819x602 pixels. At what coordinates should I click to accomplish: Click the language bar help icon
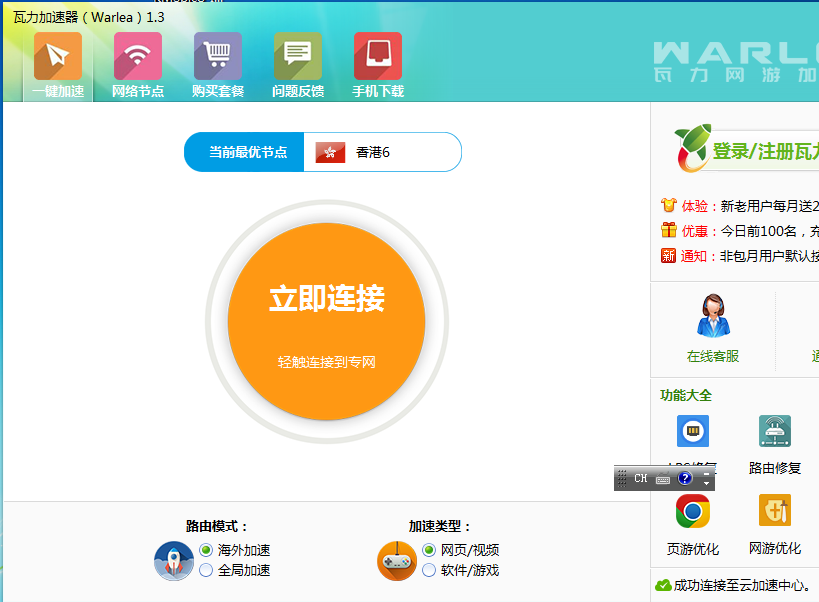(685, 478)
